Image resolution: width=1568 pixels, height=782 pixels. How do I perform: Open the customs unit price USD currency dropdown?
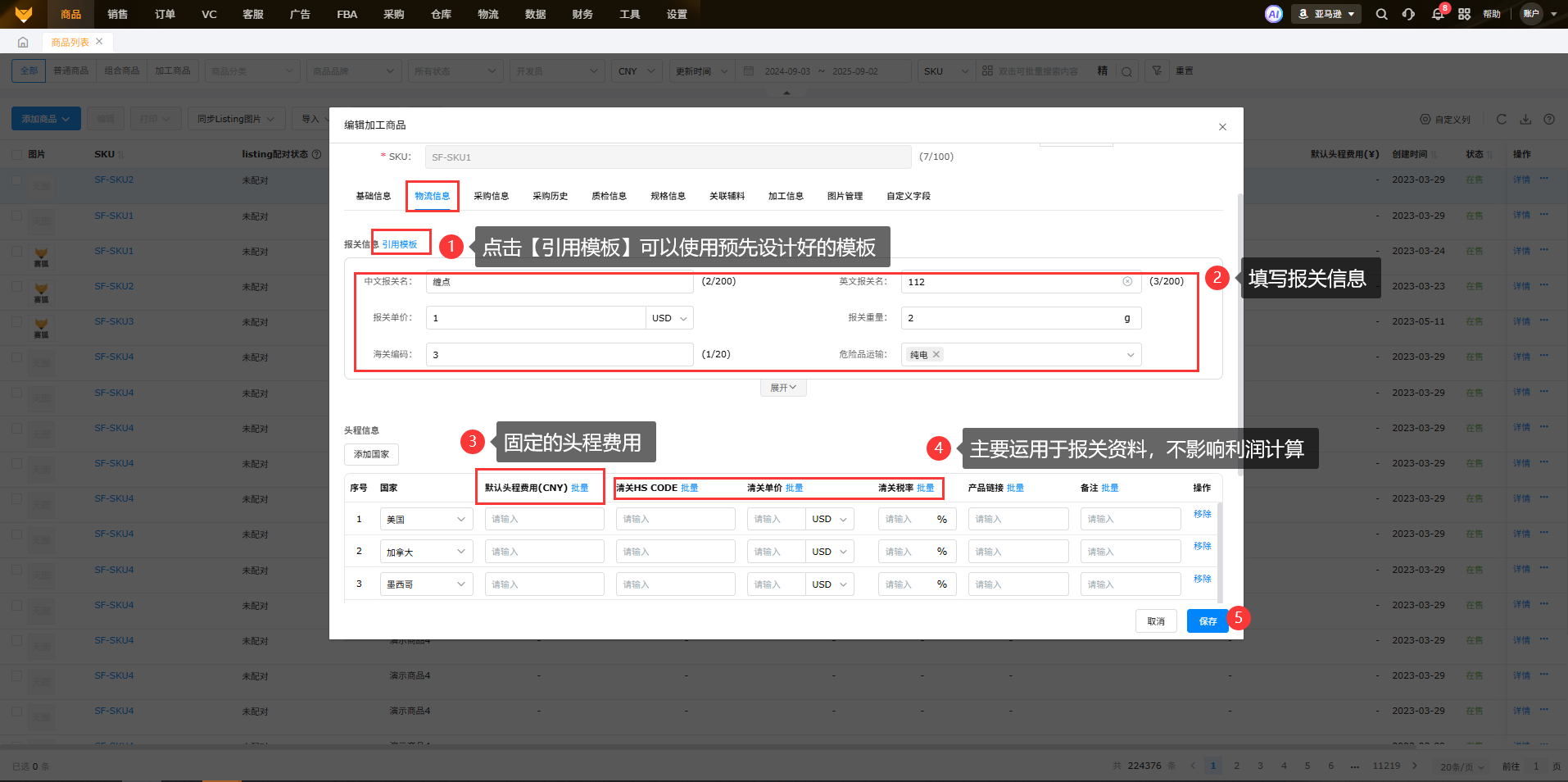pyautogui.click(x=669, y=318)
